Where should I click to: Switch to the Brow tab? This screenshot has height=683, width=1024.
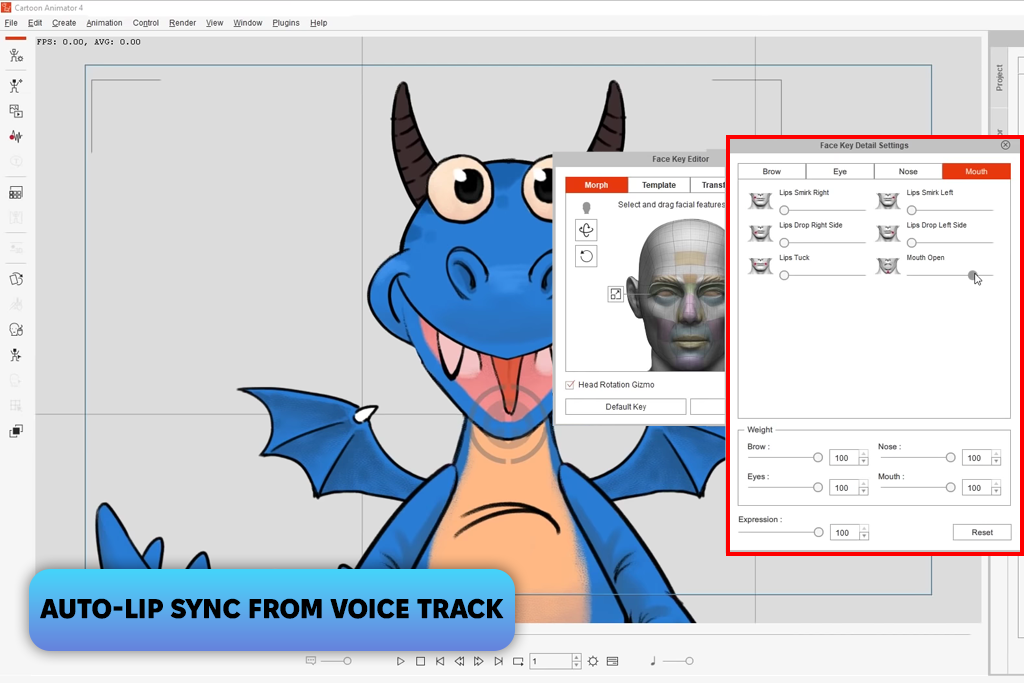pyautogui.click(x=772, y=171)
